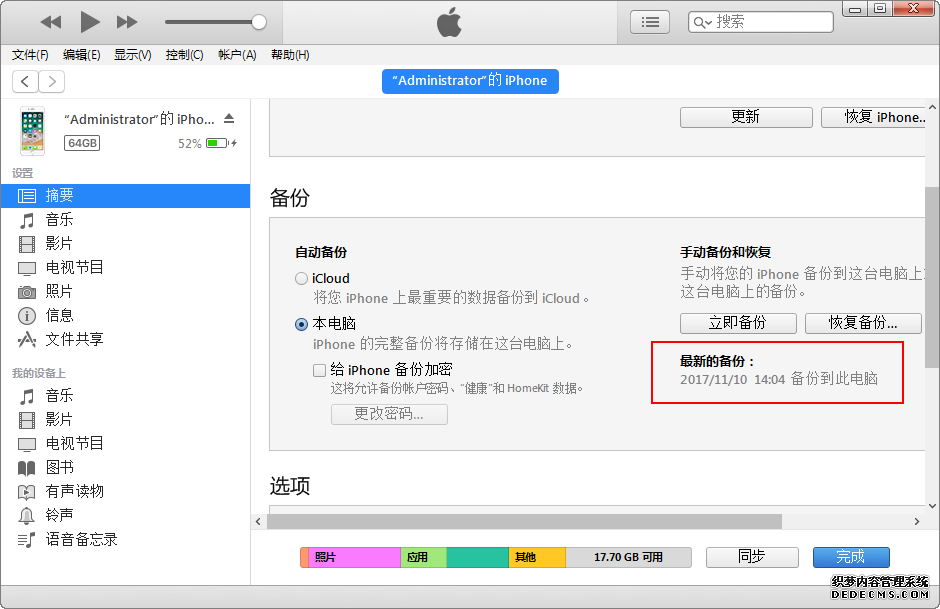Click the 同步 sync button

[x=752, y=557]
